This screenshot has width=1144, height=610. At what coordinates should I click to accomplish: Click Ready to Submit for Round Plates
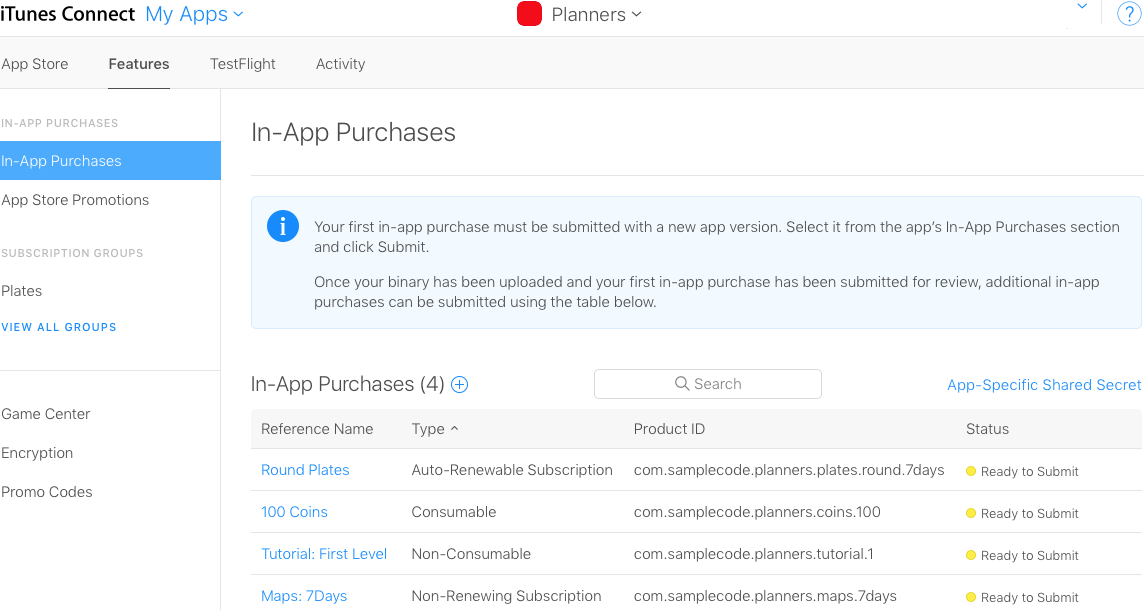1029,471
